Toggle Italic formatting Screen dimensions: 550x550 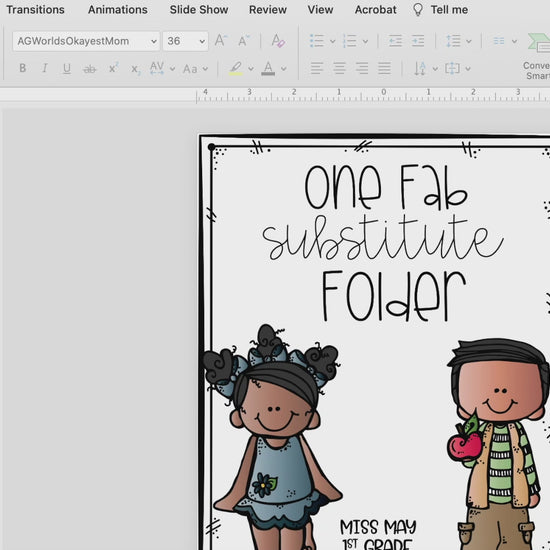pos(45,68)
